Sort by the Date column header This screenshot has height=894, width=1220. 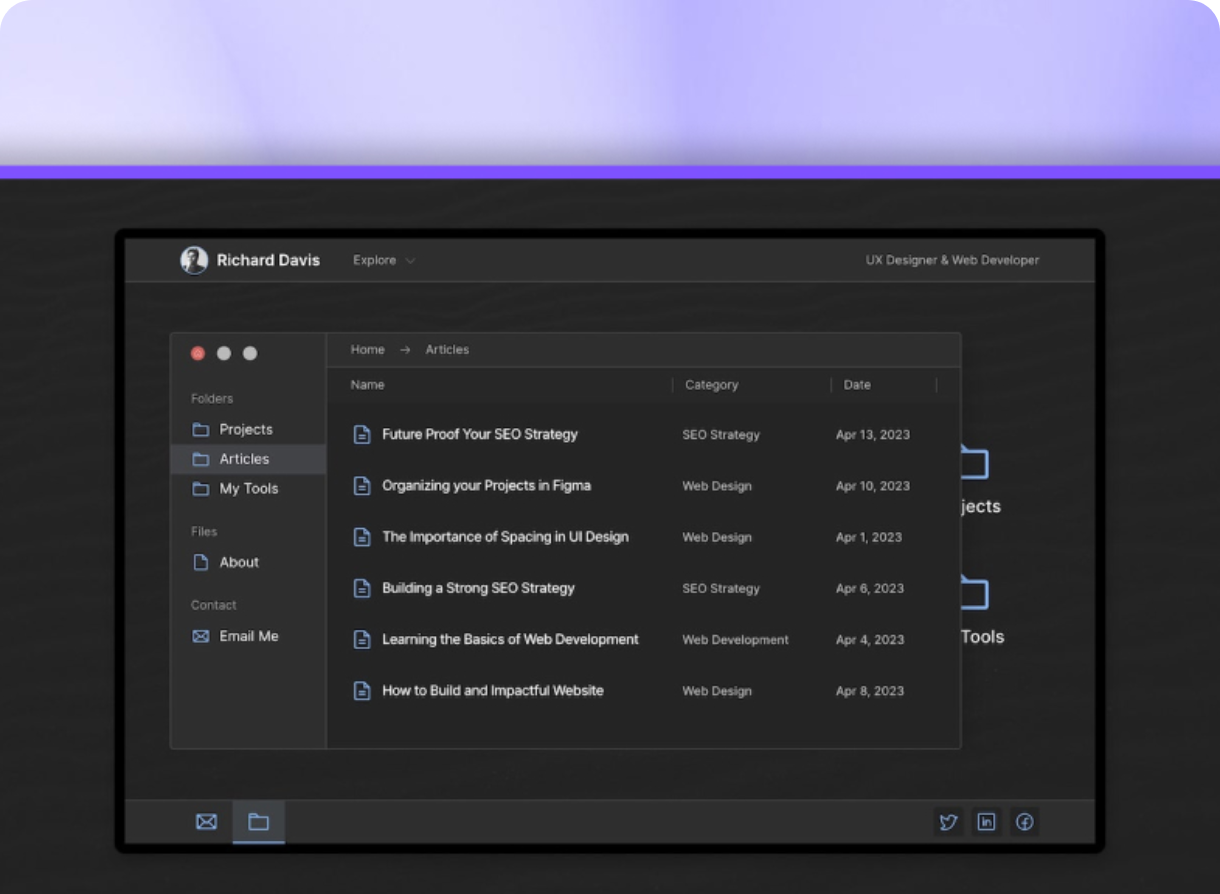pyautogui.click(x=857, y=385)
